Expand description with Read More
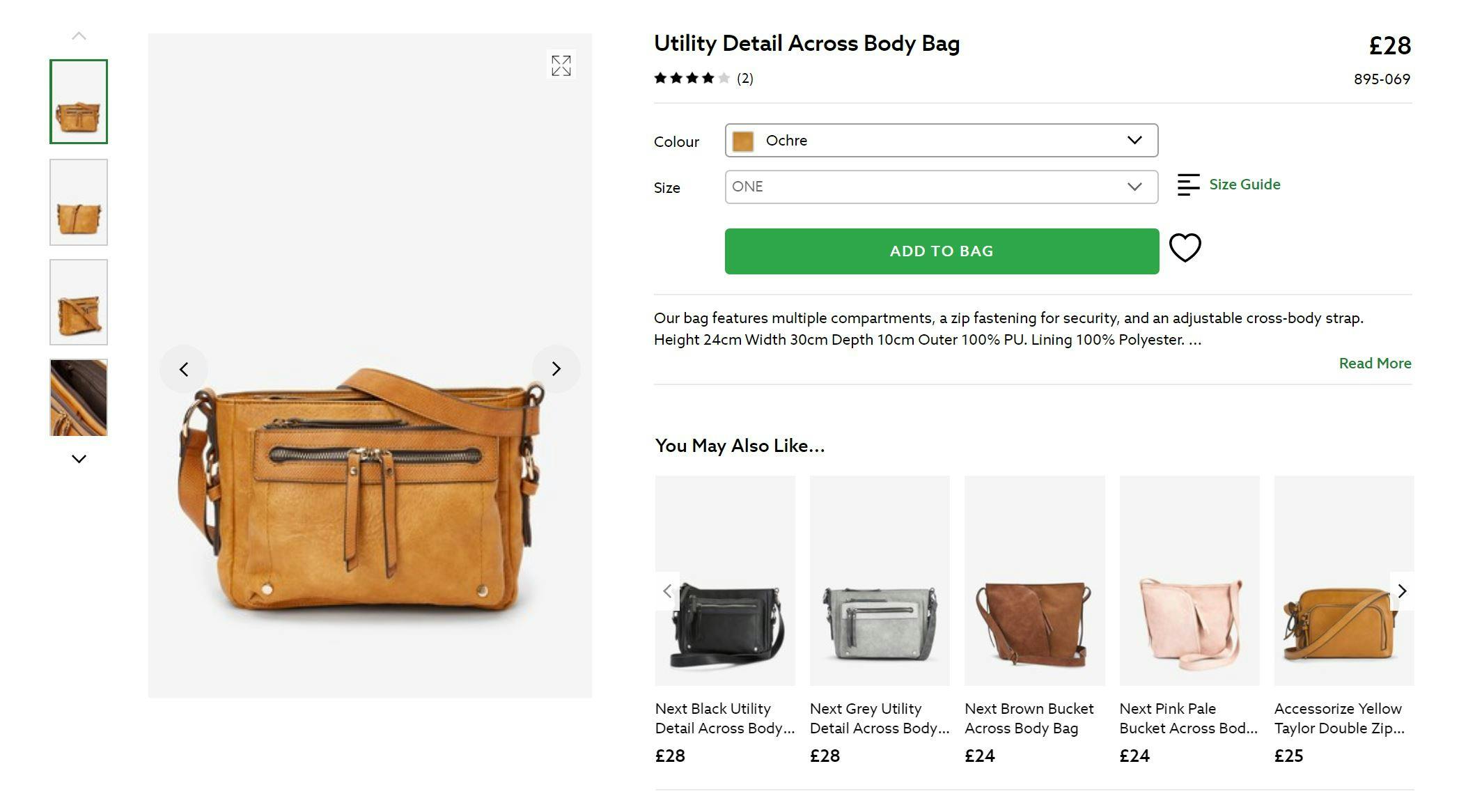The image size is (1475, 812). coord(1375,364)
